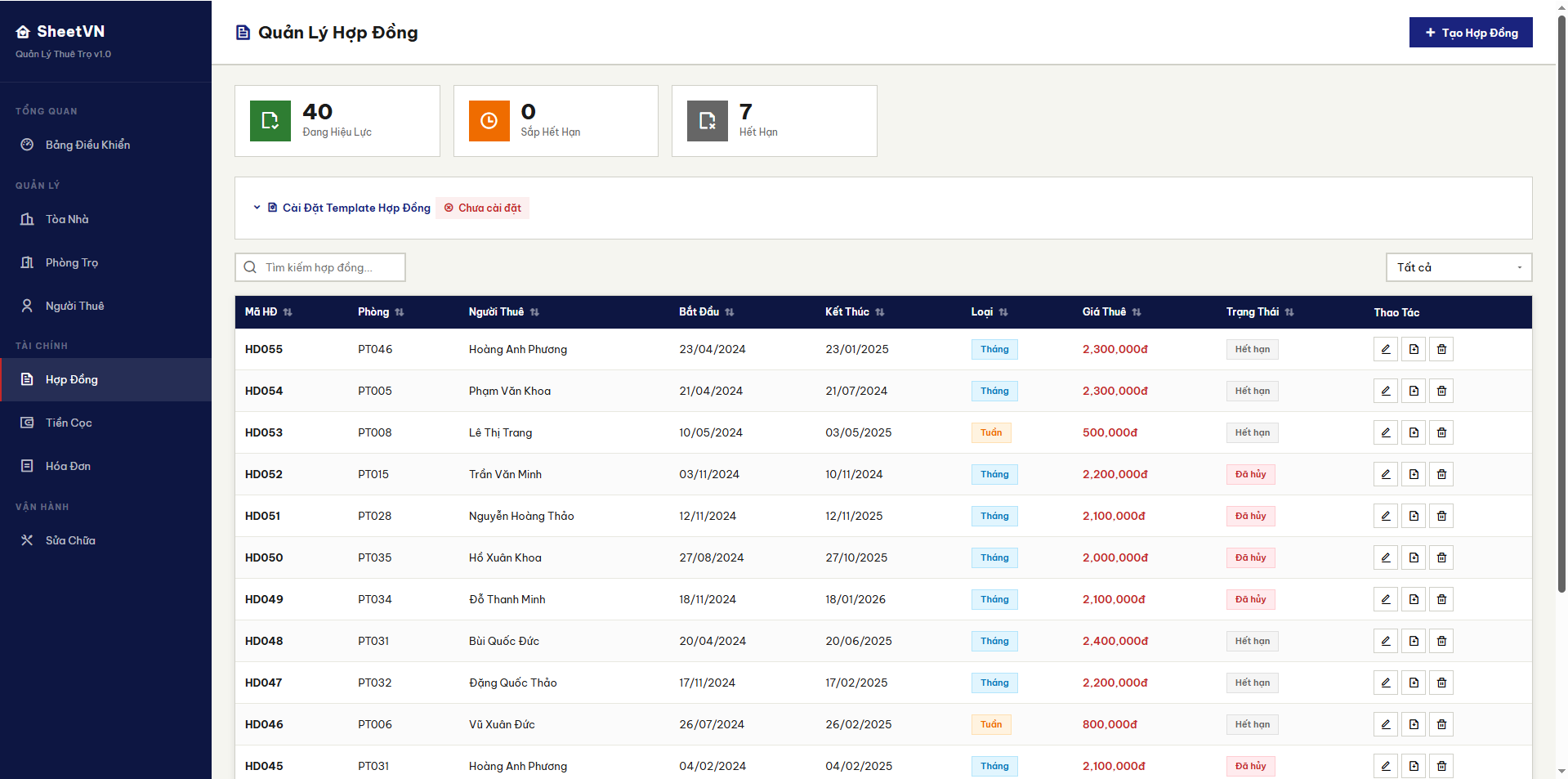Sort table by Người Thuê column
The width and height of the screenshot is (1568, 779).
[x=504, y=312]
